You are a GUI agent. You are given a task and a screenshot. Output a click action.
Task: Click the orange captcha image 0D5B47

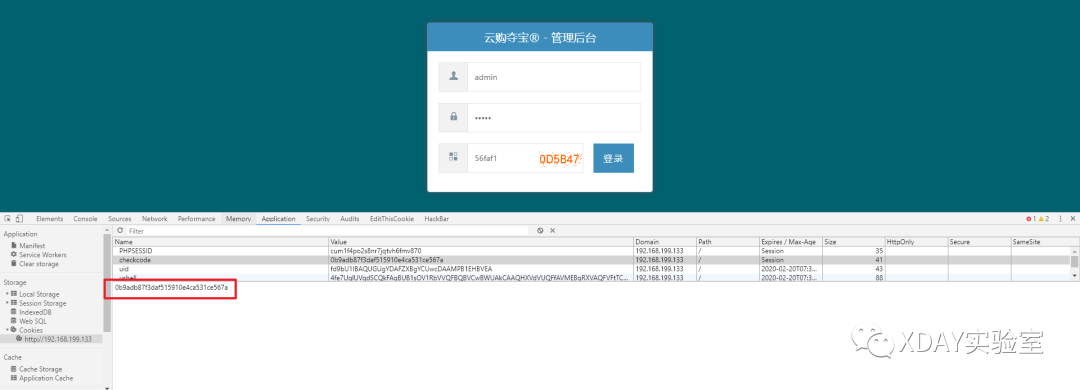(559, 158)
